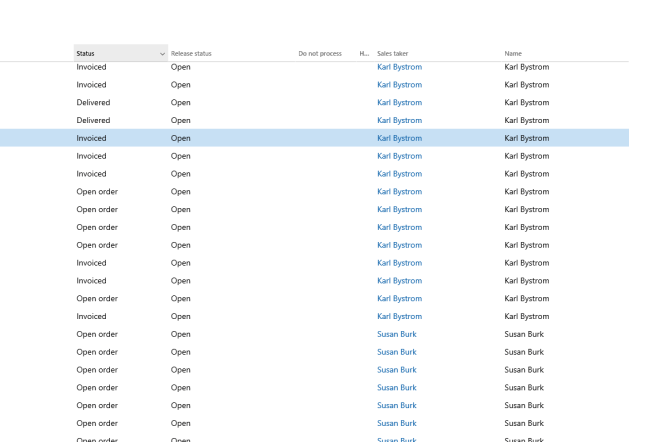This screenshot has height=442, width=648.
Task: Open the first Susan Burk sales taker link
Action: point(396,334)
